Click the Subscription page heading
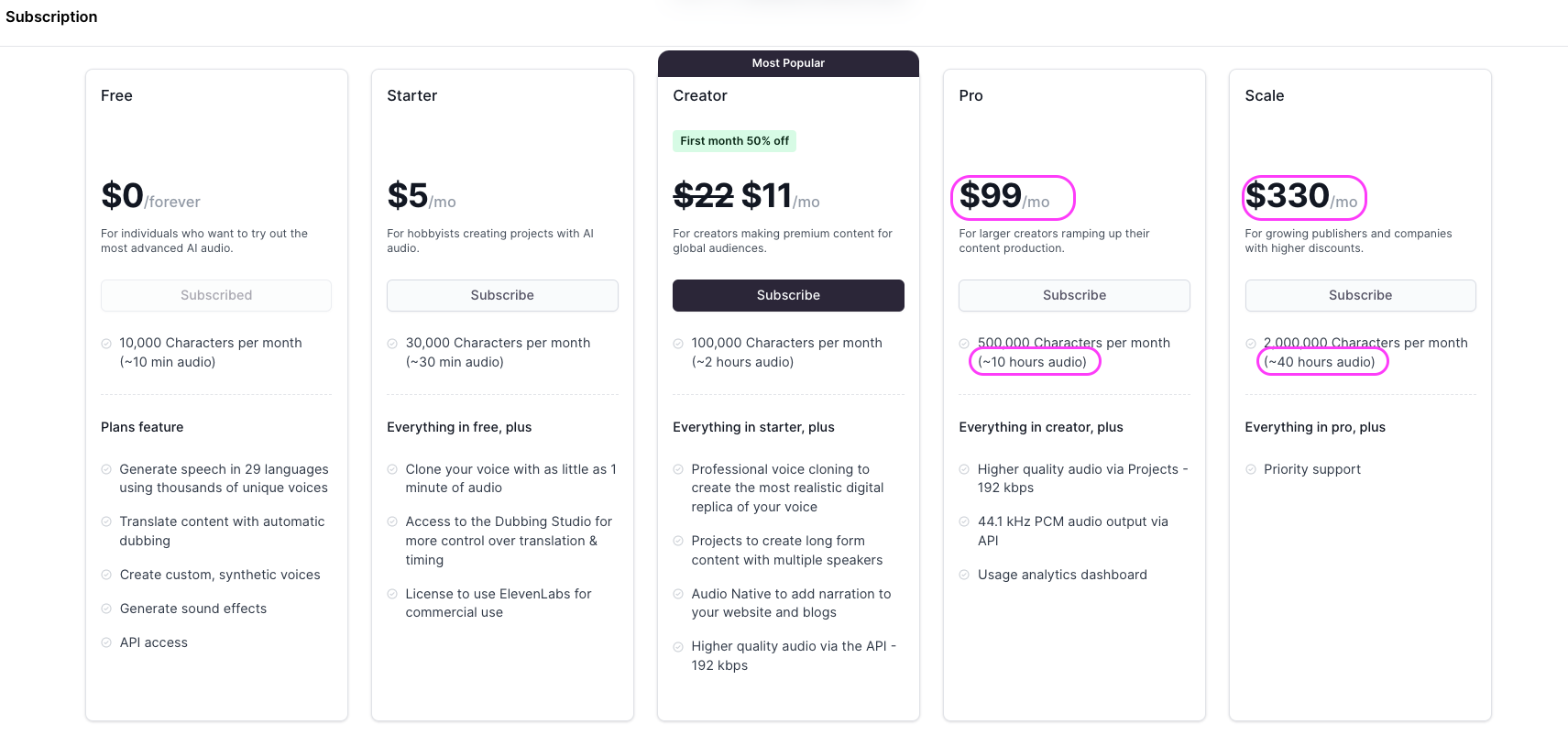 pos(51,16)
